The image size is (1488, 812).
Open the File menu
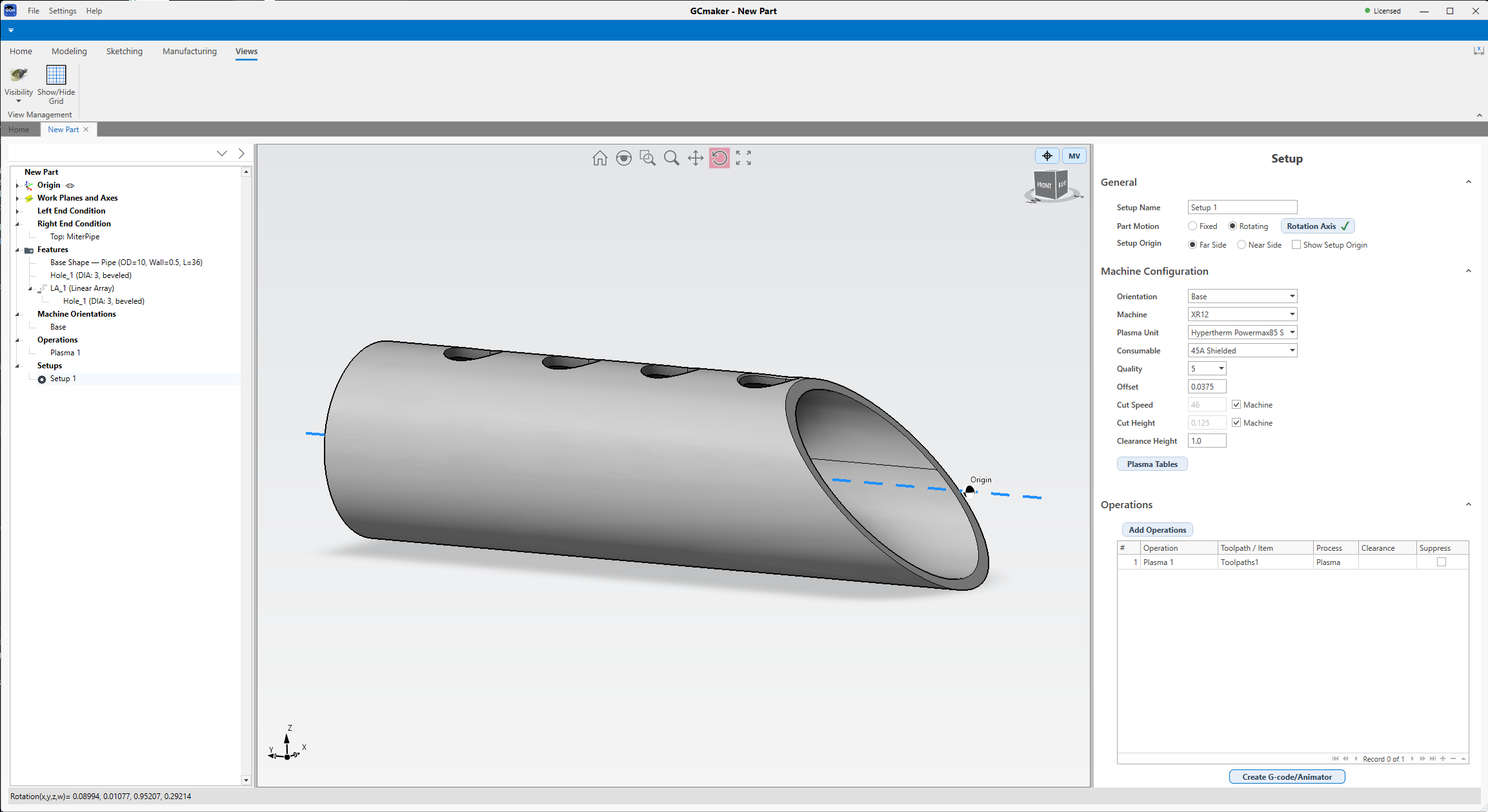[x=34, y=11]
